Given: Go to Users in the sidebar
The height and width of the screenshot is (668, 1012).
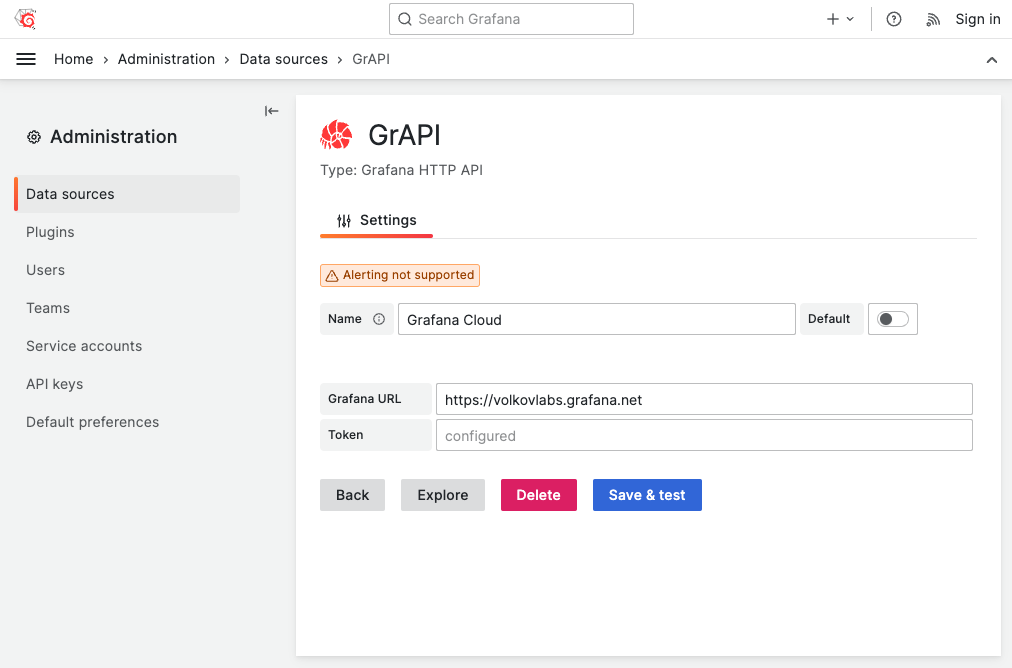Looking at the screenshot, I should [45, 270].
